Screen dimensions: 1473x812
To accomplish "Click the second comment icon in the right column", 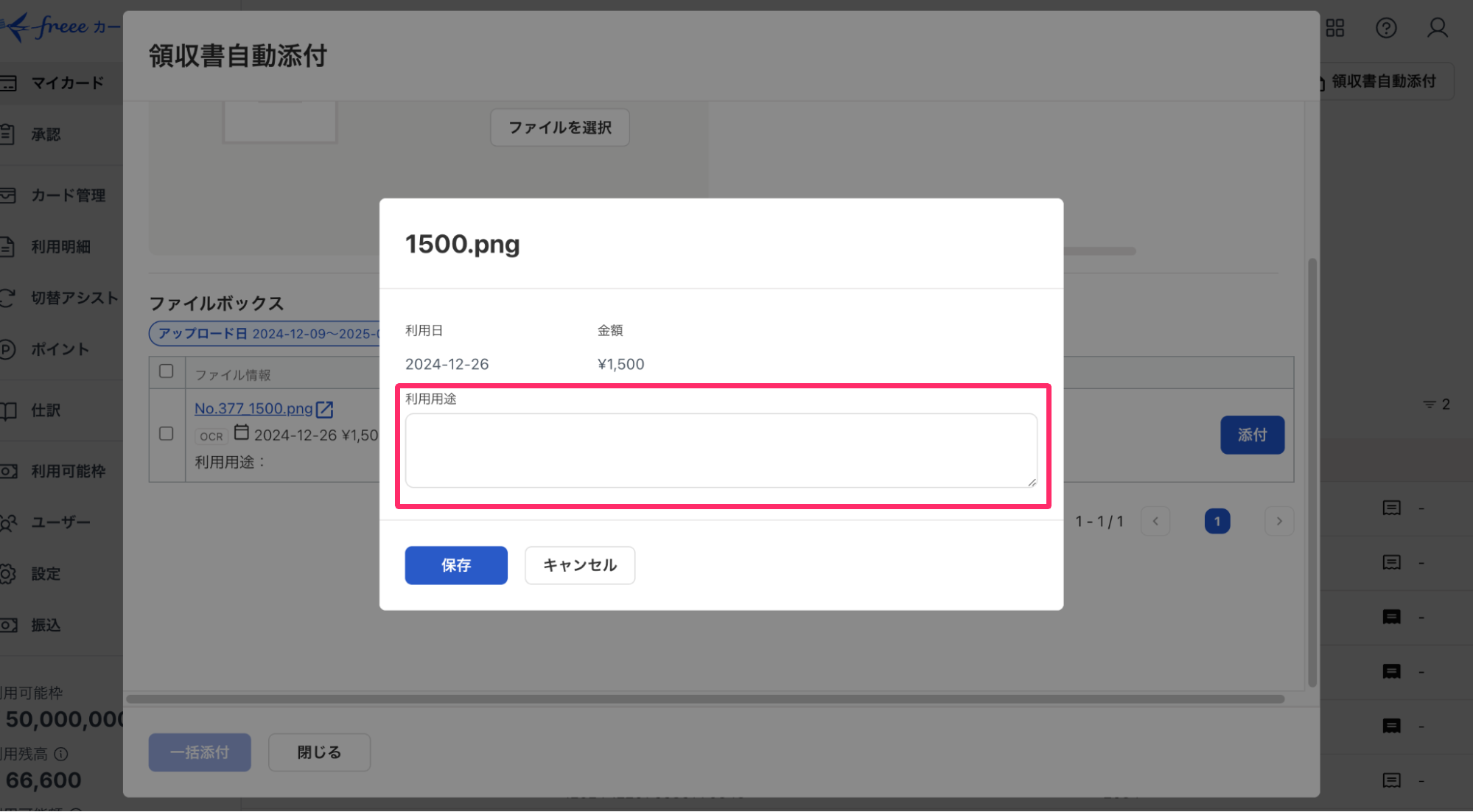I will coord(1391,562).
